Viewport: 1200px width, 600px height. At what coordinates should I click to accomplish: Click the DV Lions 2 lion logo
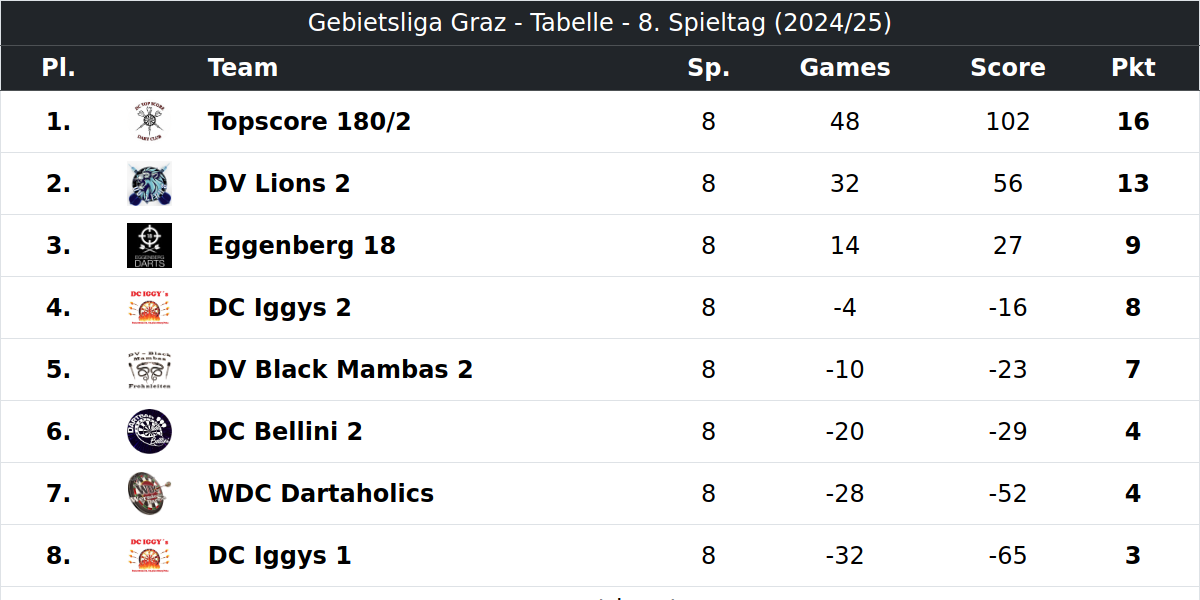[149, 184]
